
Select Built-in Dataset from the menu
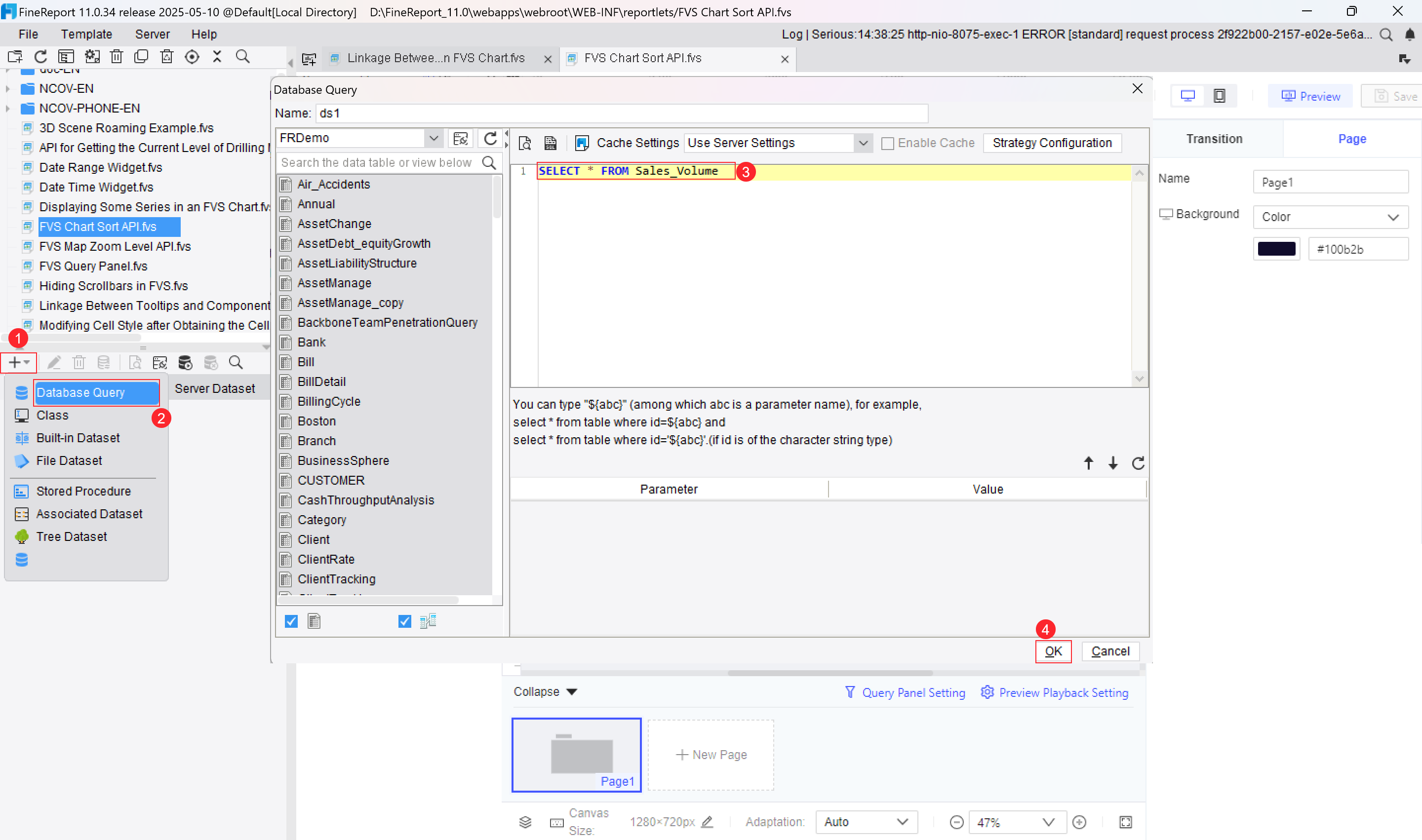click(78, 438)
